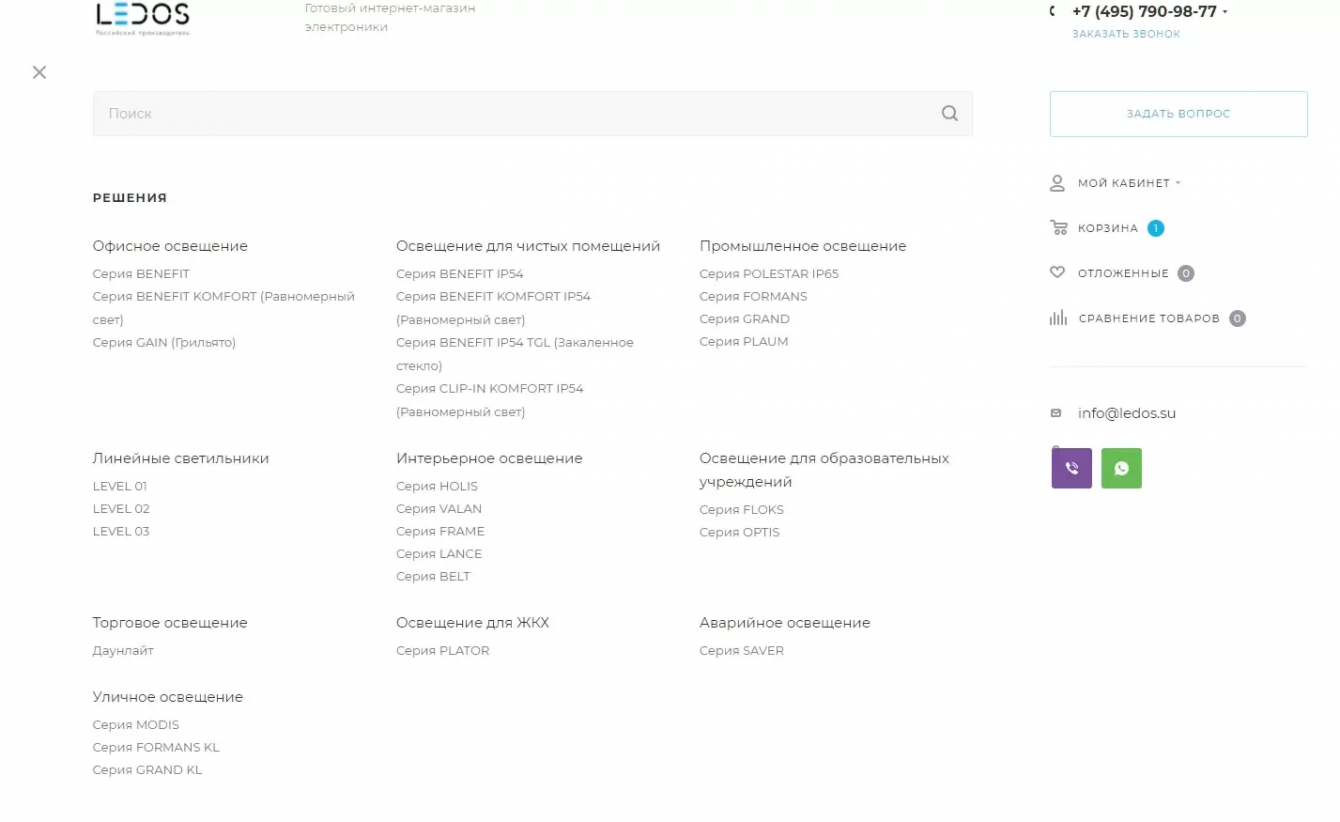Click the info@ledos.su email link
Screen dimensions: 1340x822
(x=1126, y=413)
